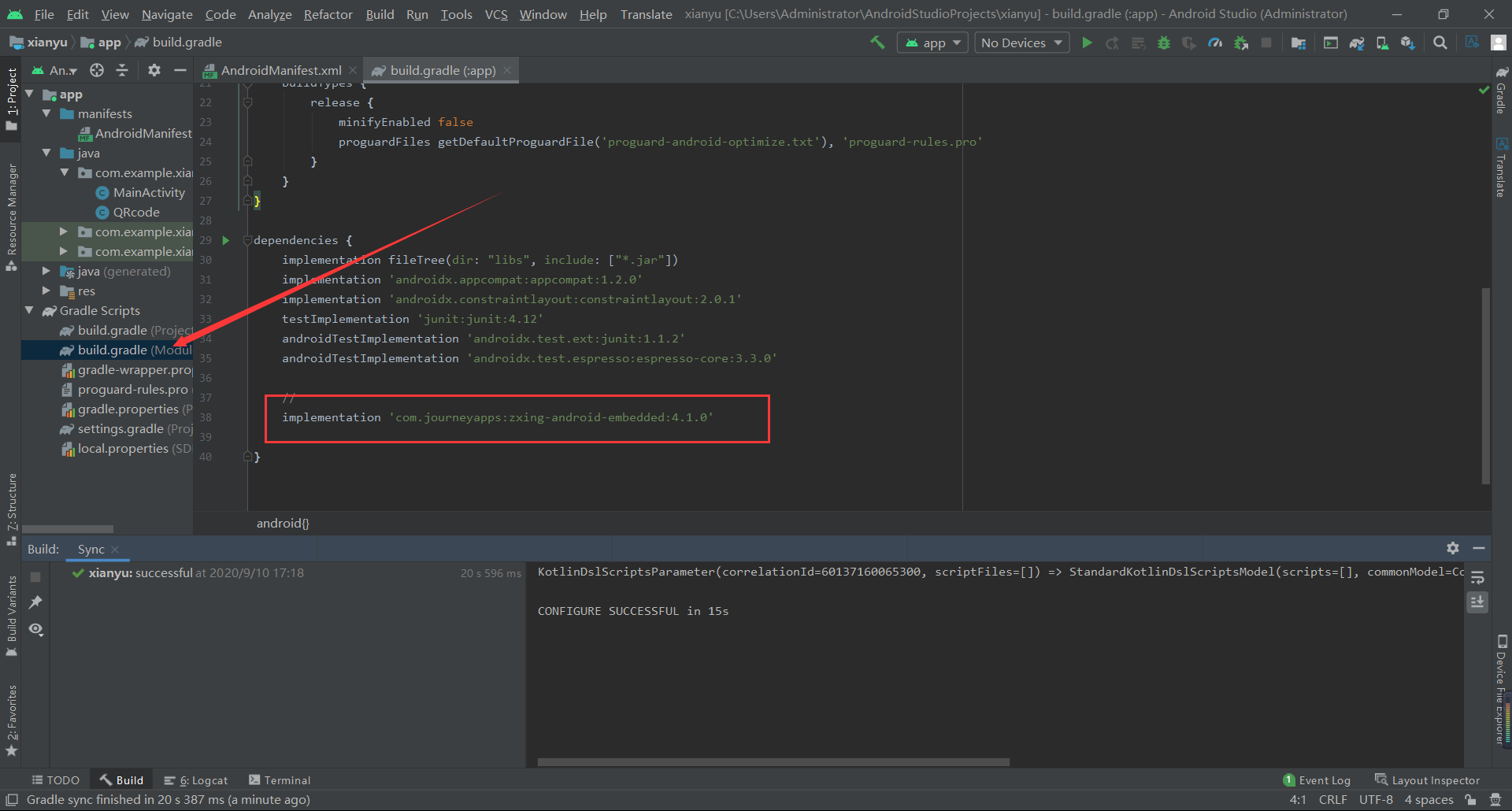This screenshot has width=1512, height=811.
Task: Click the soft-wrap icon in build output
Action: click(x=1477, y=577)
